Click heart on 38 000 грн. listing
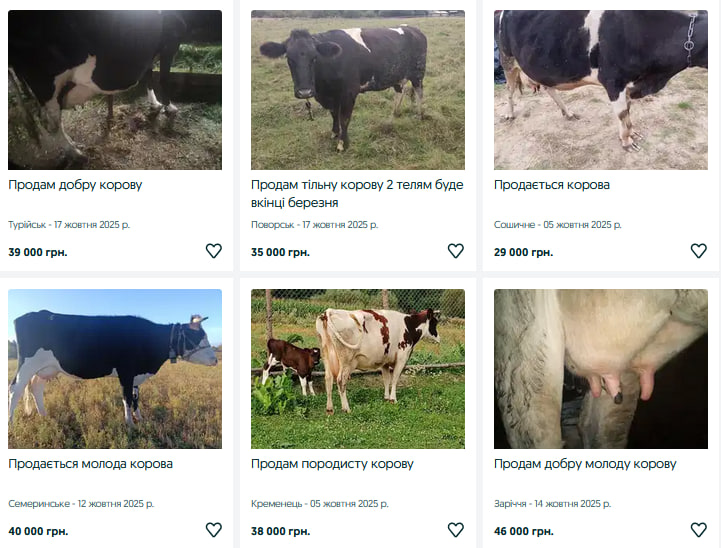Screen dimensions: 721x548 tap(456, 530)
